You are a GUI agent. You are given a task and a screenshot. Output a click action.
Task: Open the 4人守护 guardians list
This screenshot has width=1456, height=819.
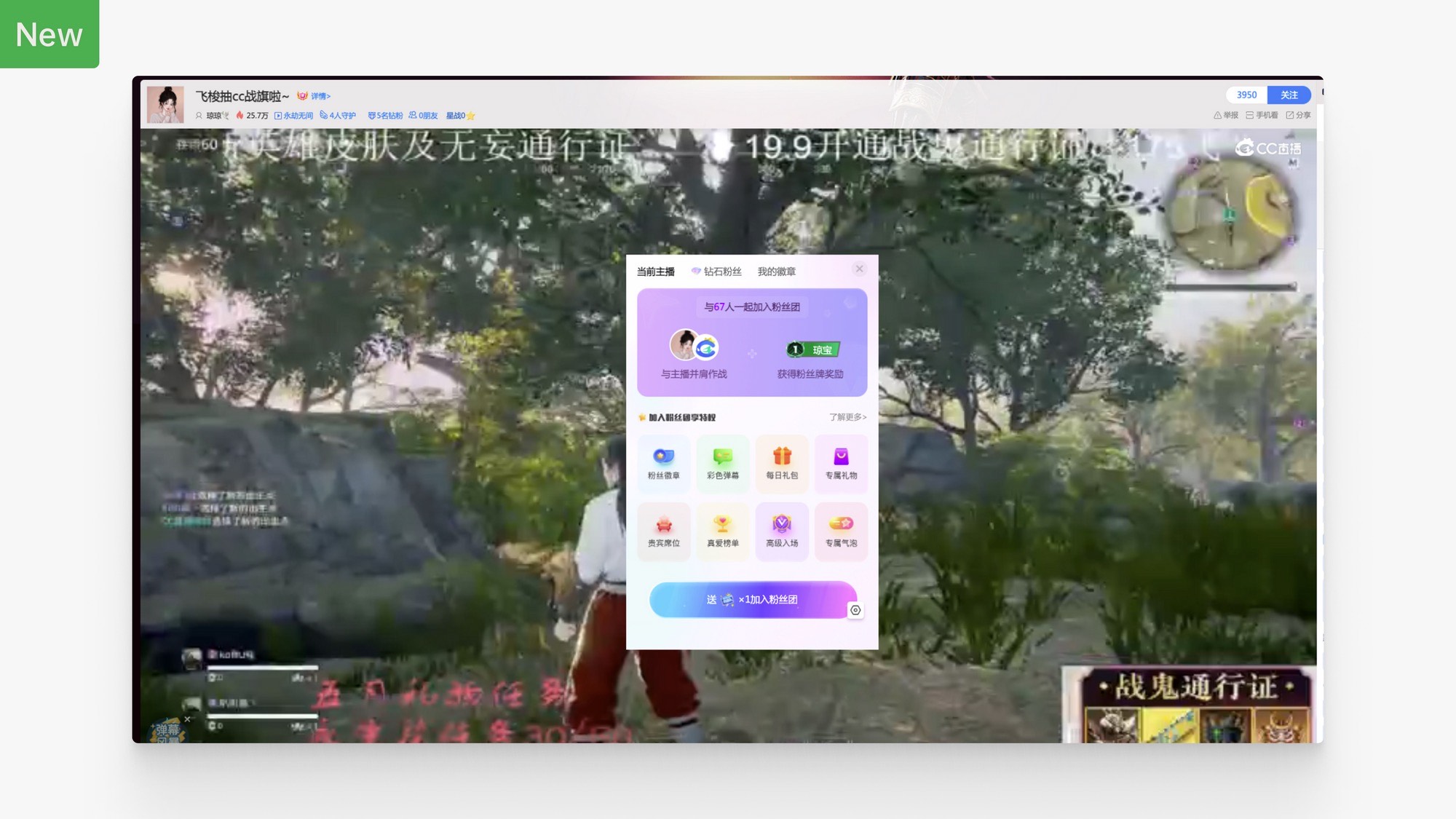pyautogui.click(x=338, y=116)
